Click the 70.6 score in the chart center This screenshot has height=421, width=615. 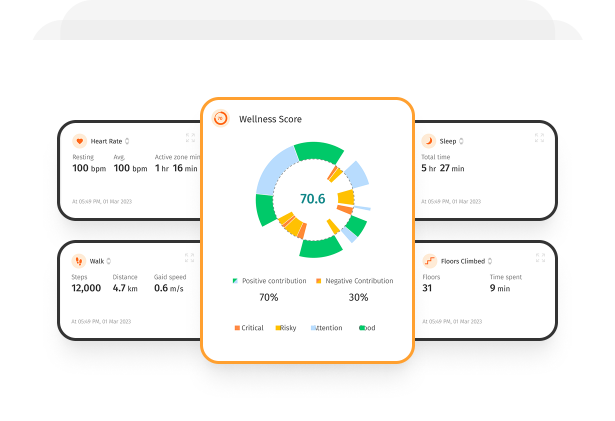pyautogui.click(x=312, y=199)
